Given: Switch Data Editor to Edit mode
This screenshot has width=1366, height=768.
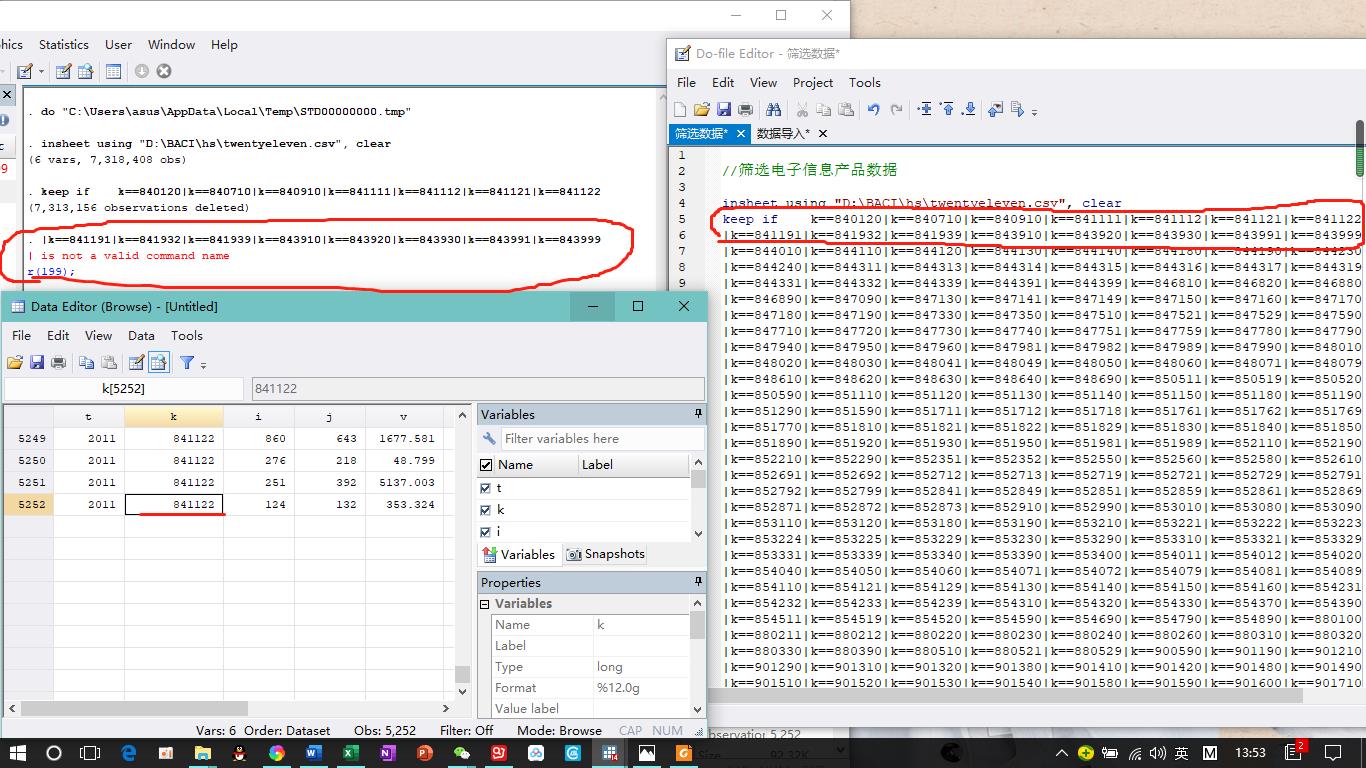Looking at the screenshot, I should pyautogui.click(x=136, y=362).
